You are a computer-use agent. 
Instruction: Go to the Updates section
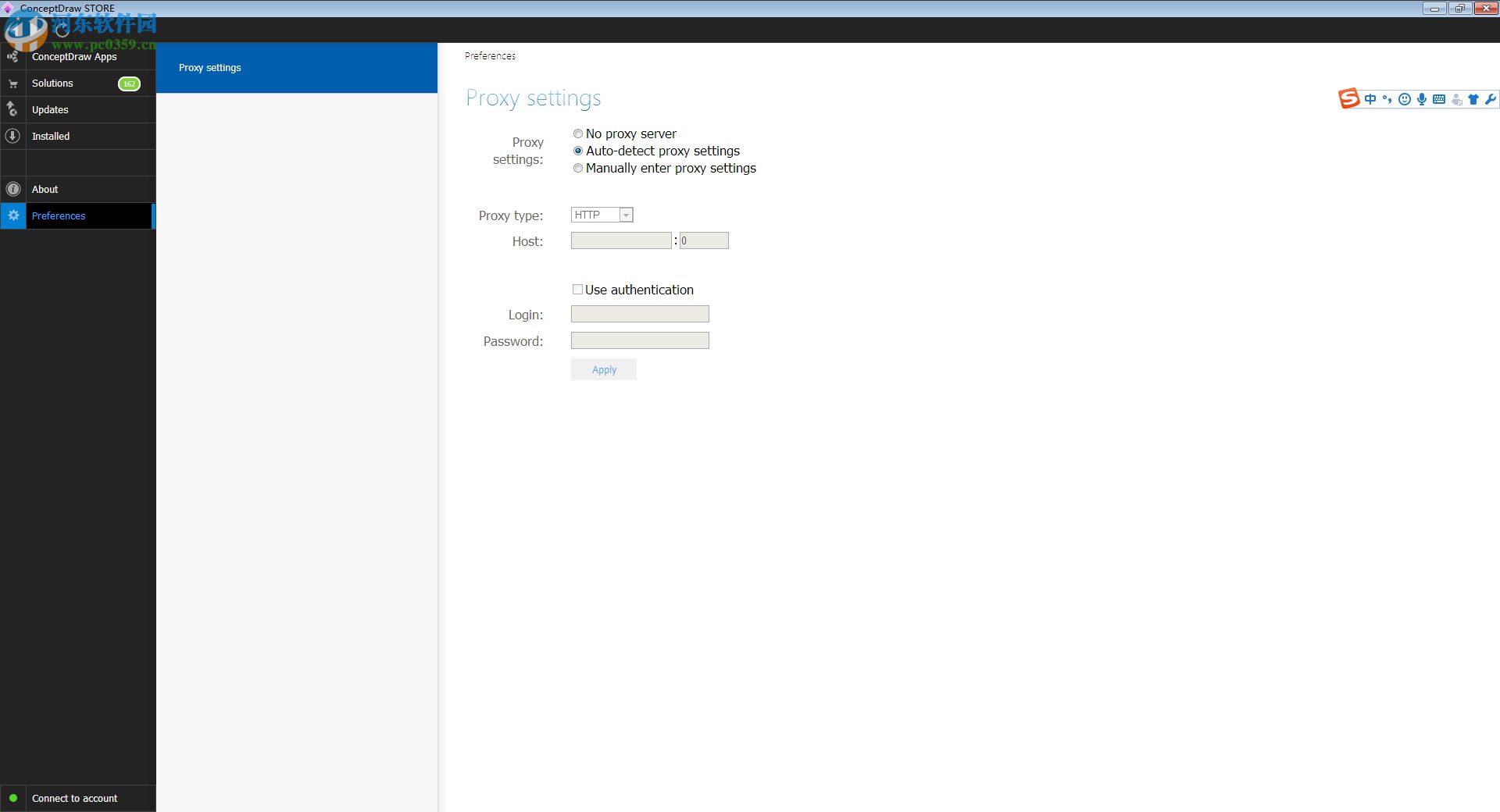point(78,109)
